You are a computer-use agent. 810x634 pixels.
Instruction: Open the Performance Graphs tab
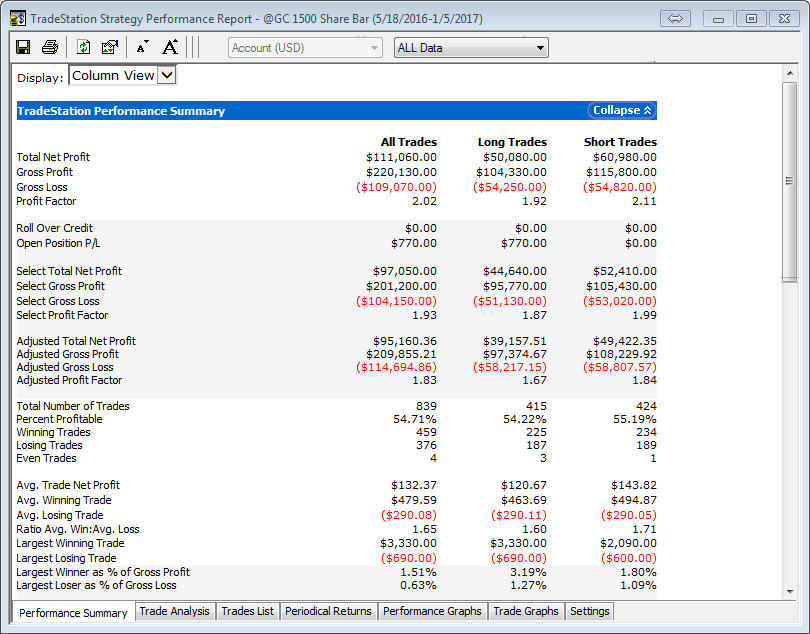432,611
